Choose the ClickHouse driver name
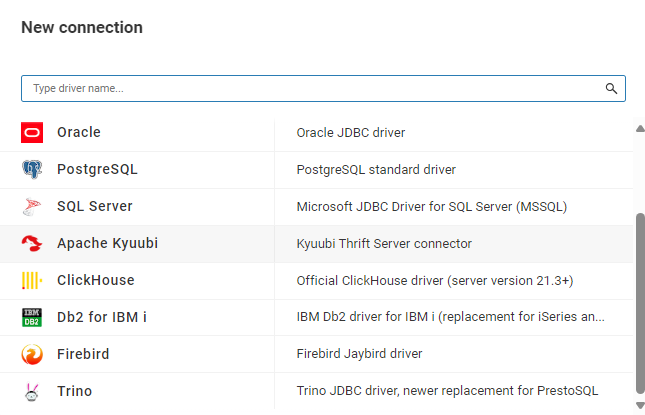Image resolution: width=645 pixels, height=415 pixels. [96, 280]
